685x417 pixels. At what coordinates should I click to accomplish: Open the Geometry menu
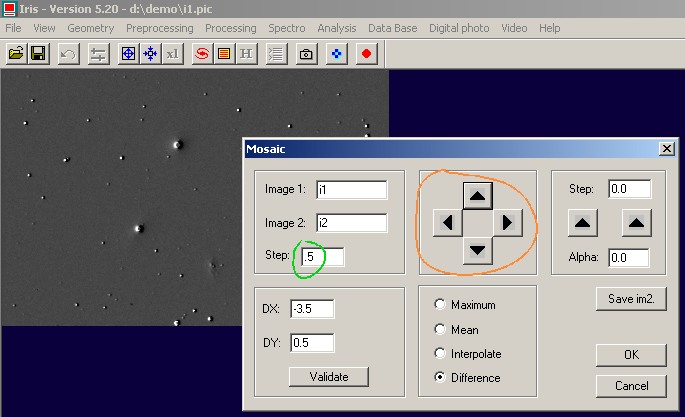pyautogui.click(x=90, y=28)
